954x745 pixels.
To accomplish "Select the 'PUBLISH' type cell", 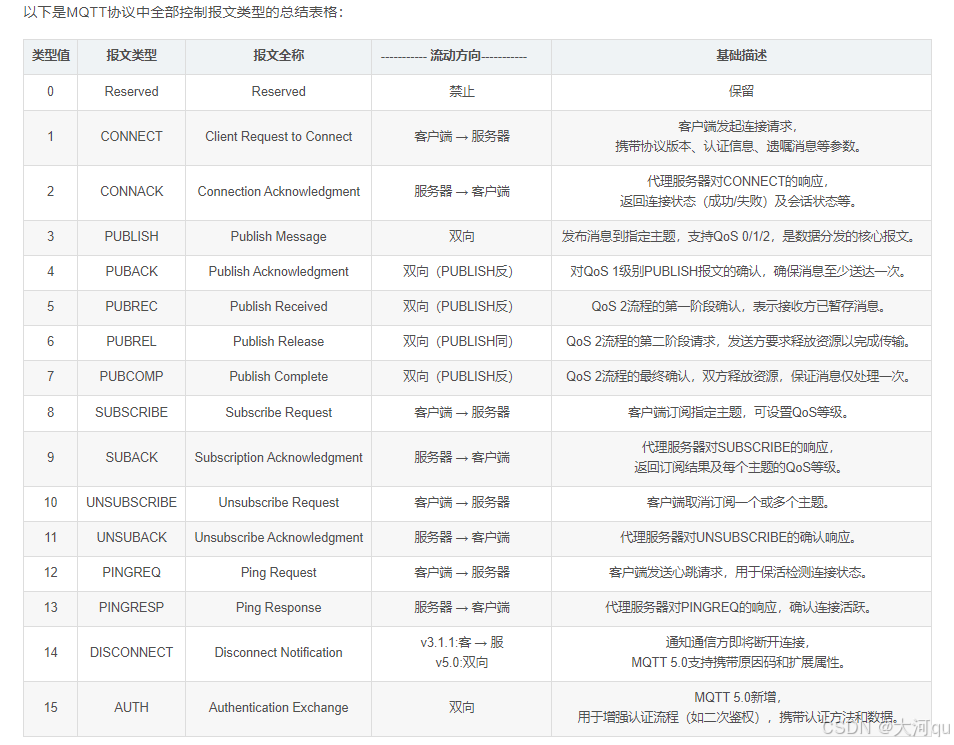I will [131, 236].
